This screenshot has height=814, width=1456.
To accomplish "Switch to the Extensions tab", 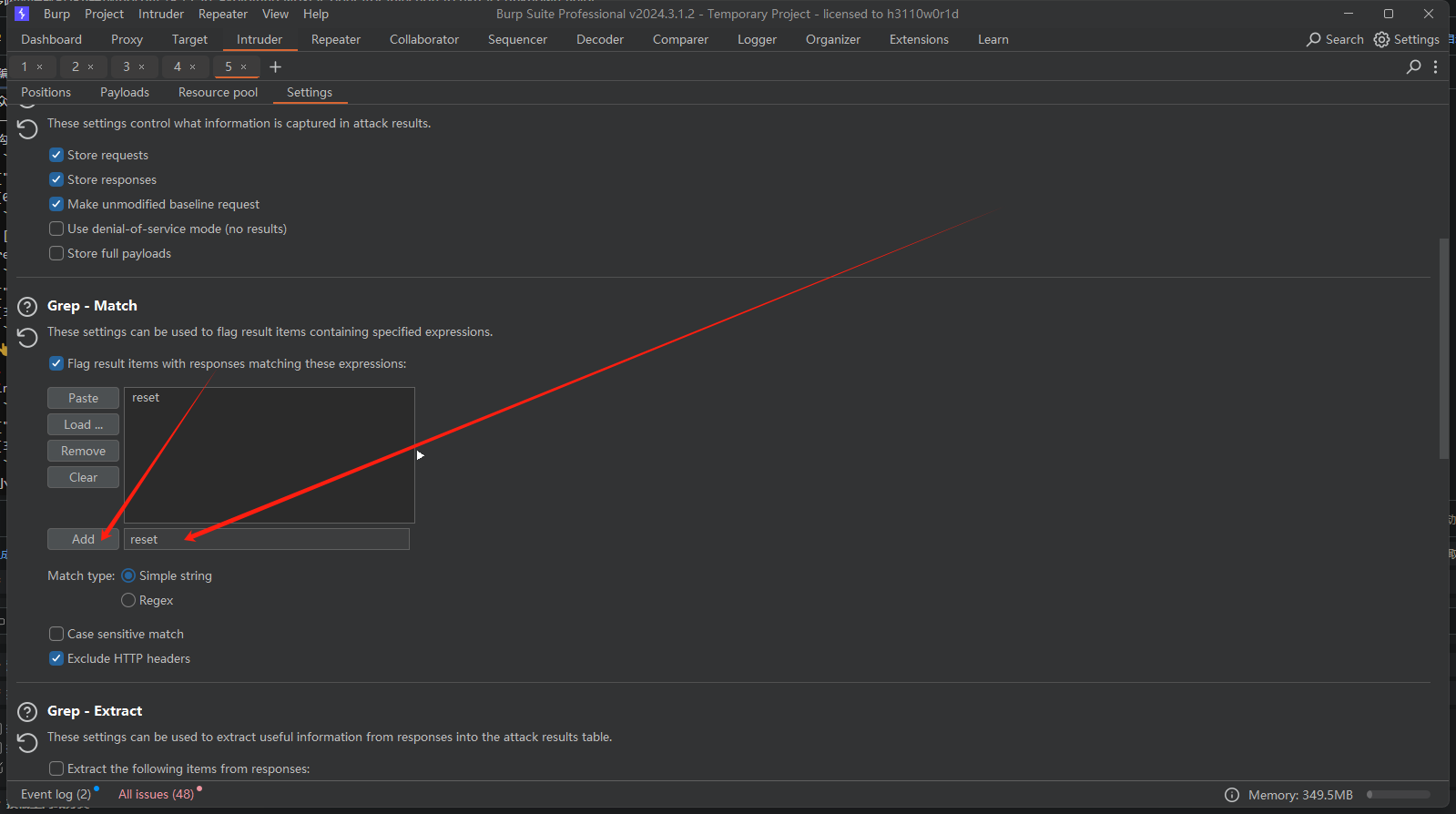I will coord(919,39).
